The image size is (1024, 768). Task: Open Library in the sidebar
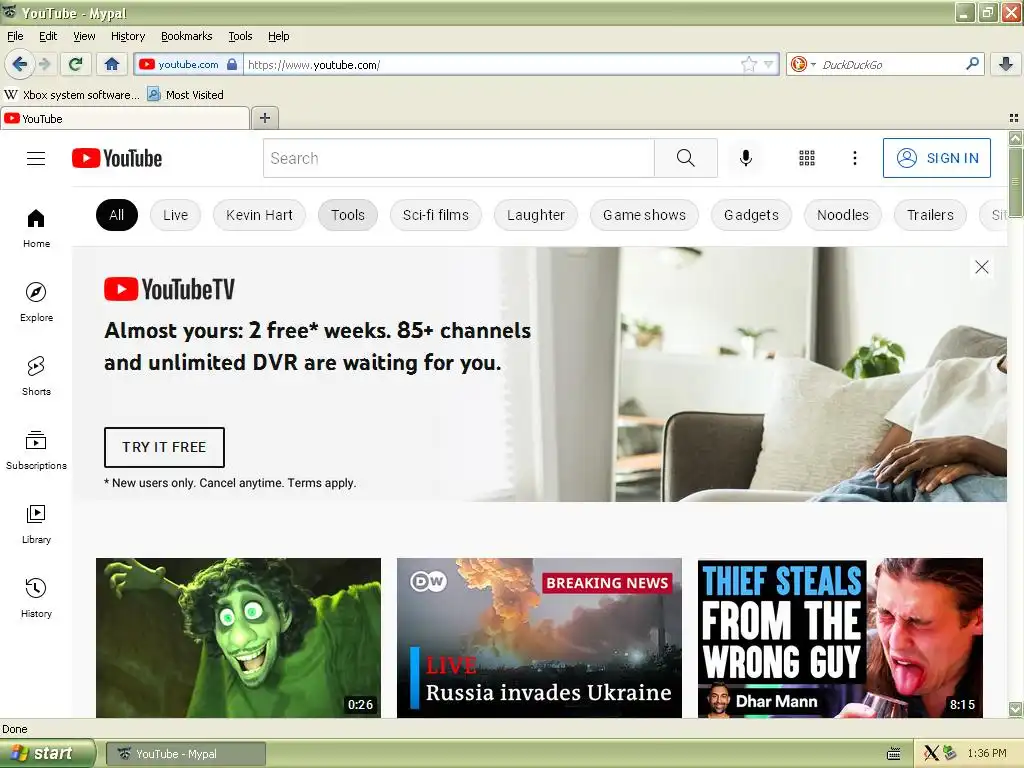click(37, 524)
